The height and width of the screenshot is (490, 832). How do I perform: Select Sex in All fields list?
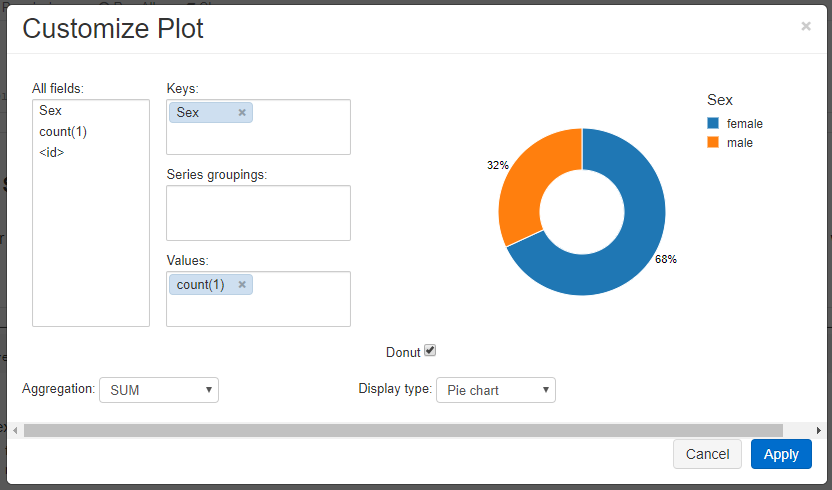pos(51,111)
